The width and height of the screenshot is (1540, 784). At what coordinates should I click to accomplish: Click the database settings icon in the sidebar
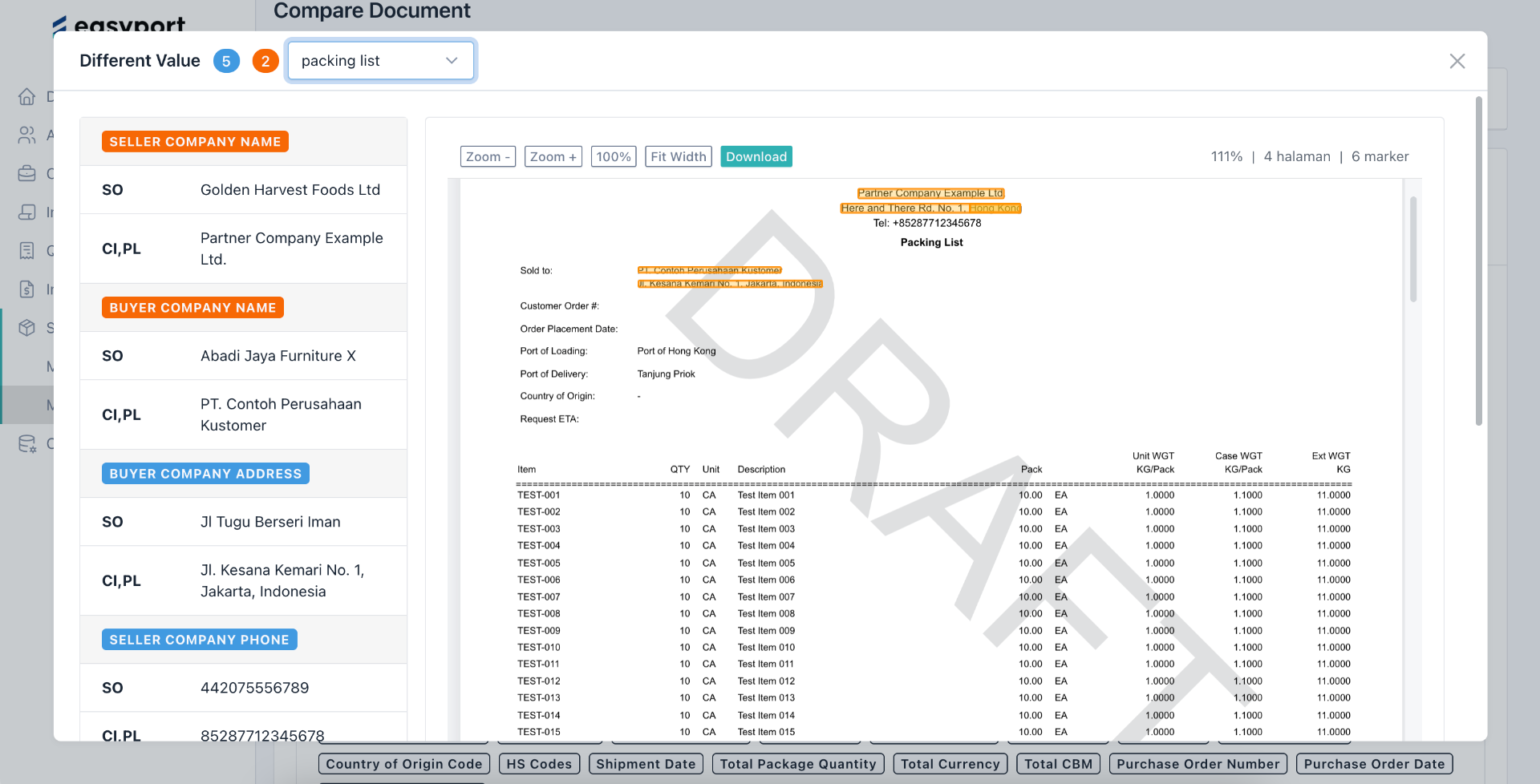click(x=26, y=443)
